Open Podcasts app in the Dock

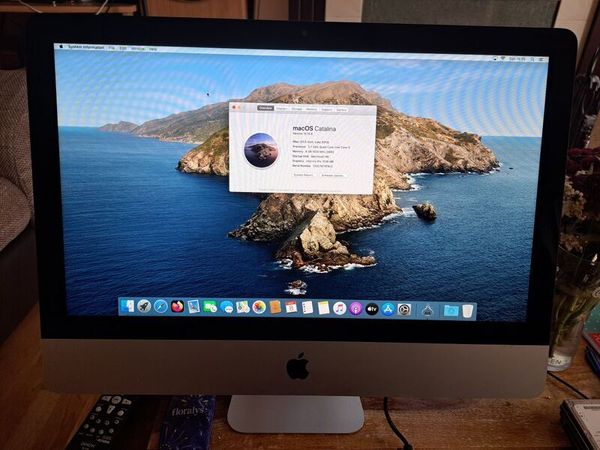pyautogui.click(x=355, y=308)
